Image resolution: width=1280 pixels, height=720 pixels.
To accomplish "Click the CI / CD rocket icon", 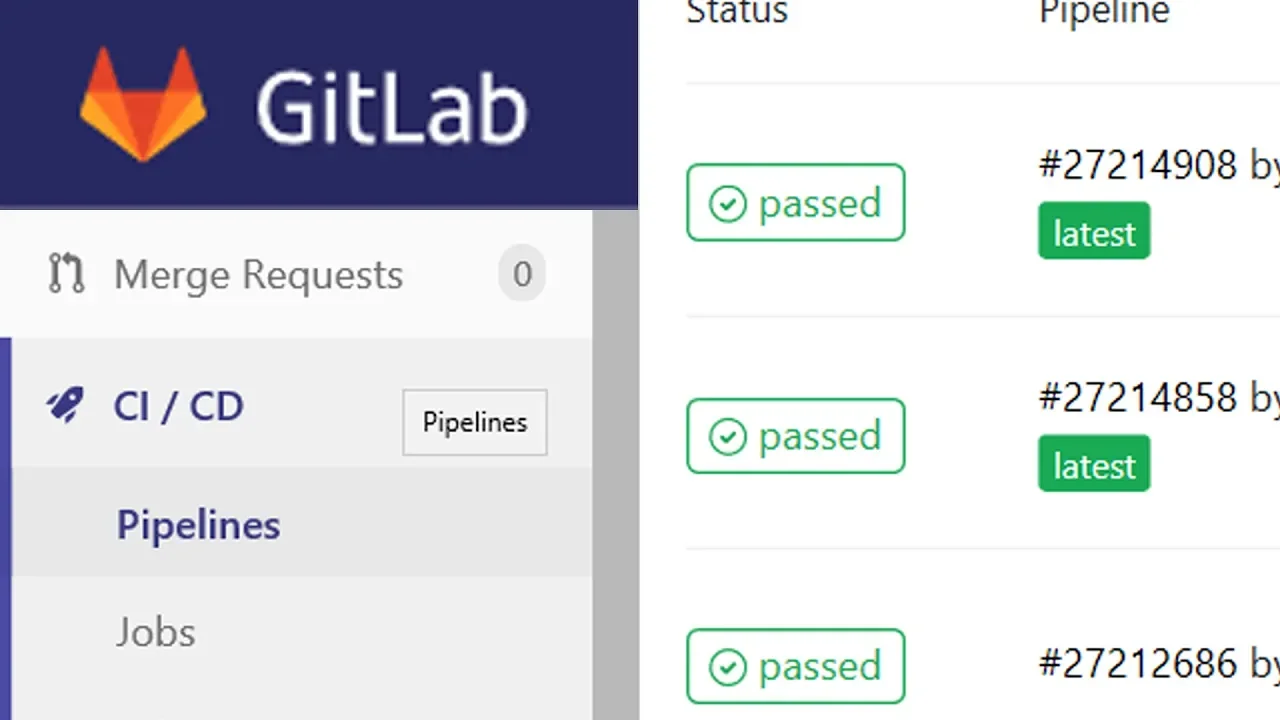I will [x=65, y=406].
